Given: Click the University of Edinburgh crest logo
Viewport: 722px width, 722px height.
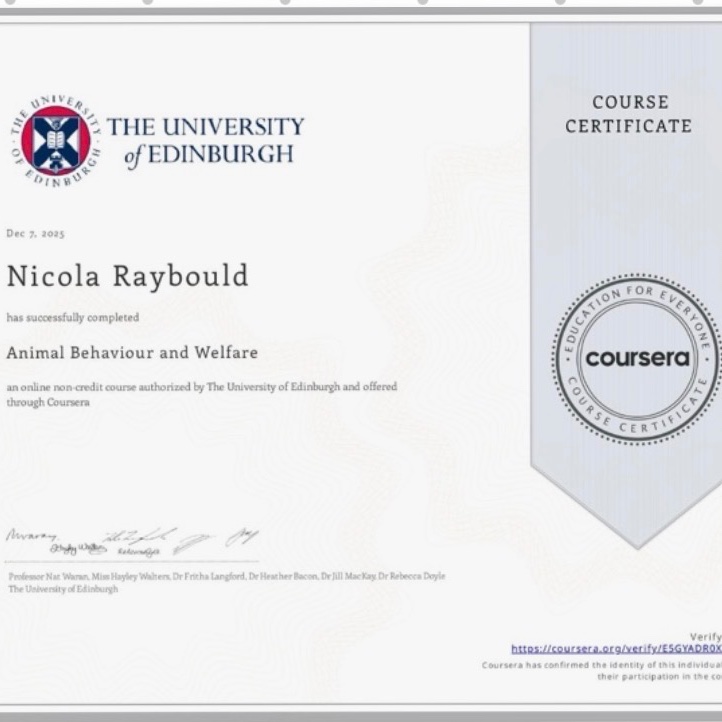Looking at the screenshot, I should tap(56, 140).
